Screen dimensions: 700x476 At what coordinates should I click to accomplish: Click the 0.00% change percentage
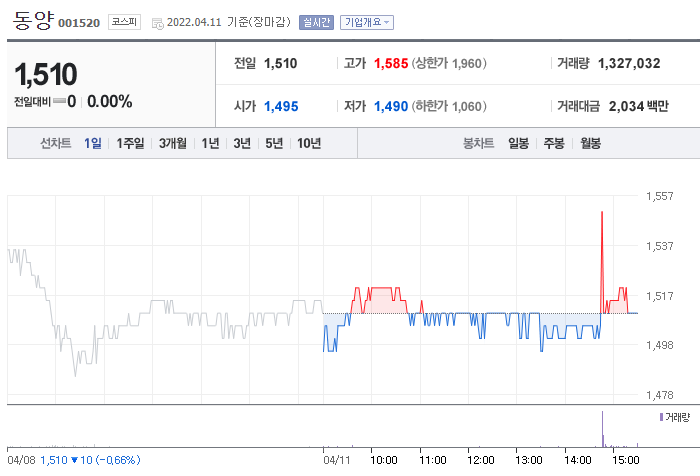click(x=109, y=101)
